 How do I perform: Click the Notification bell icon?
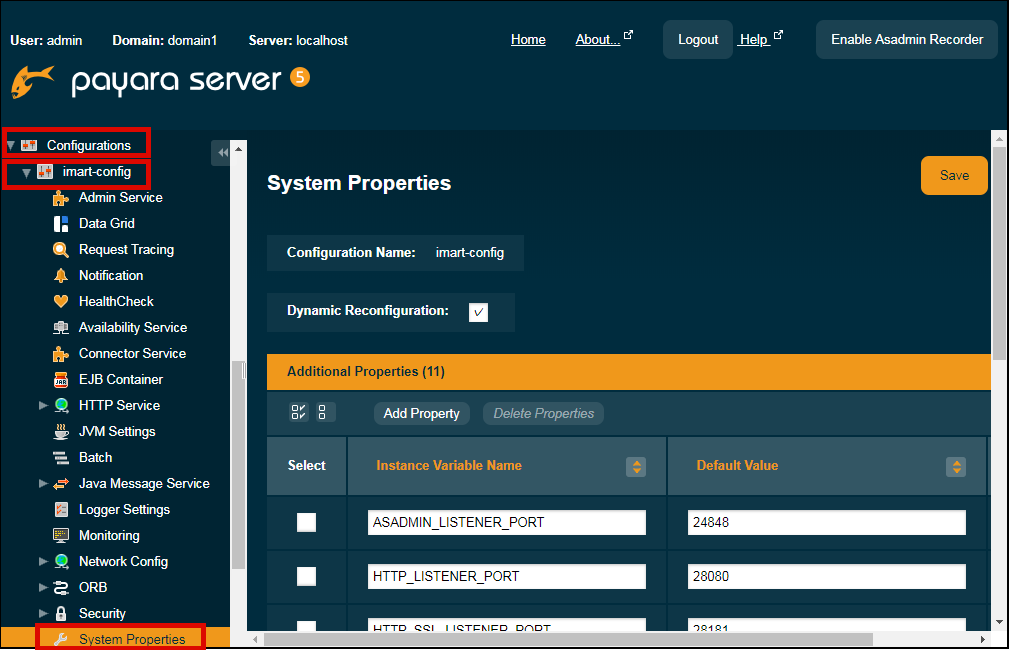(x=61, y=276)
